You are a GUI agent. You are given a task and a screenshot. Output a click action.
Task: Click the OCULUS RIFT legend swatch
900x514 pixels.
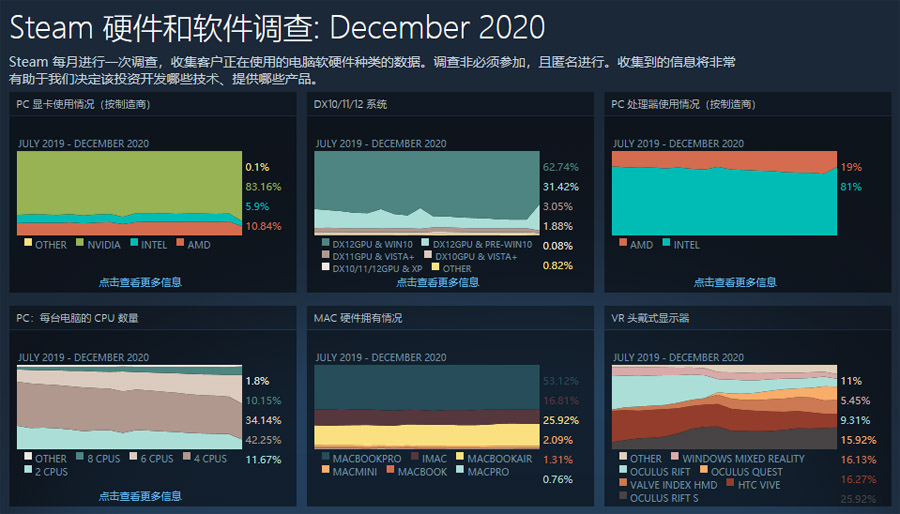(623, 469)
